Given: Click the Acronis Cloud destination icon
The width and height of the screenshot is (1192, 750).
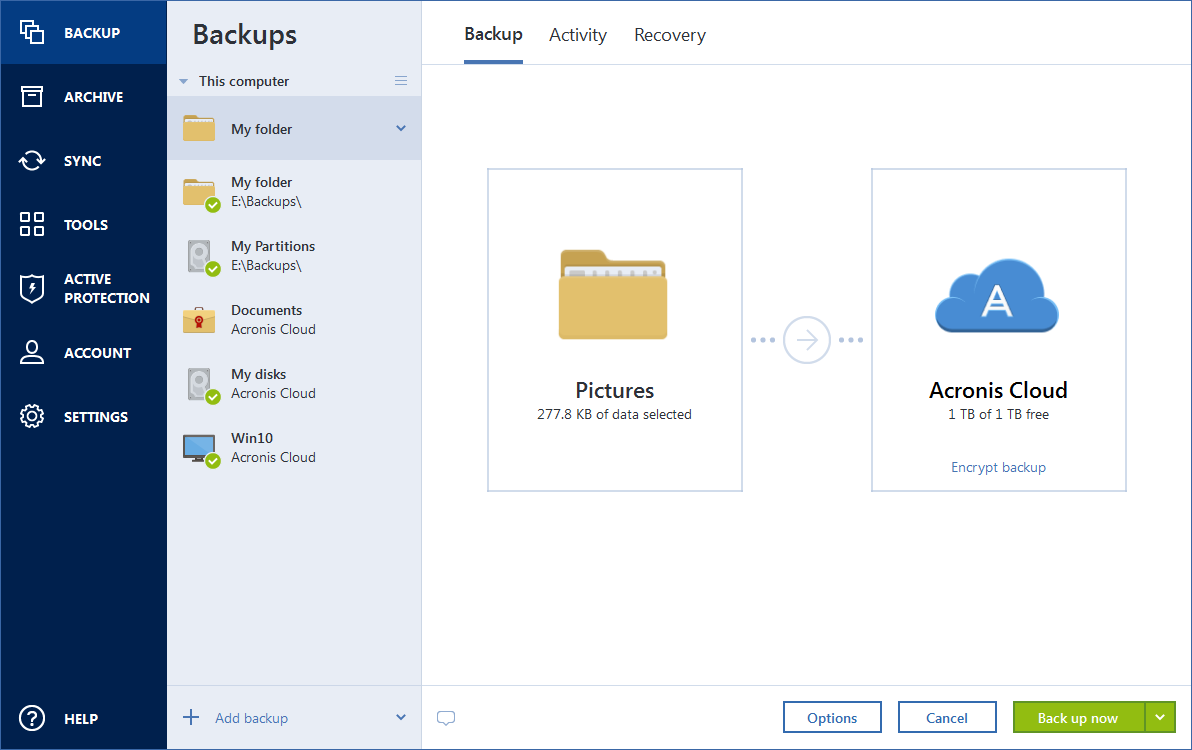Looking at the screenshot, I should click(997, 296).
